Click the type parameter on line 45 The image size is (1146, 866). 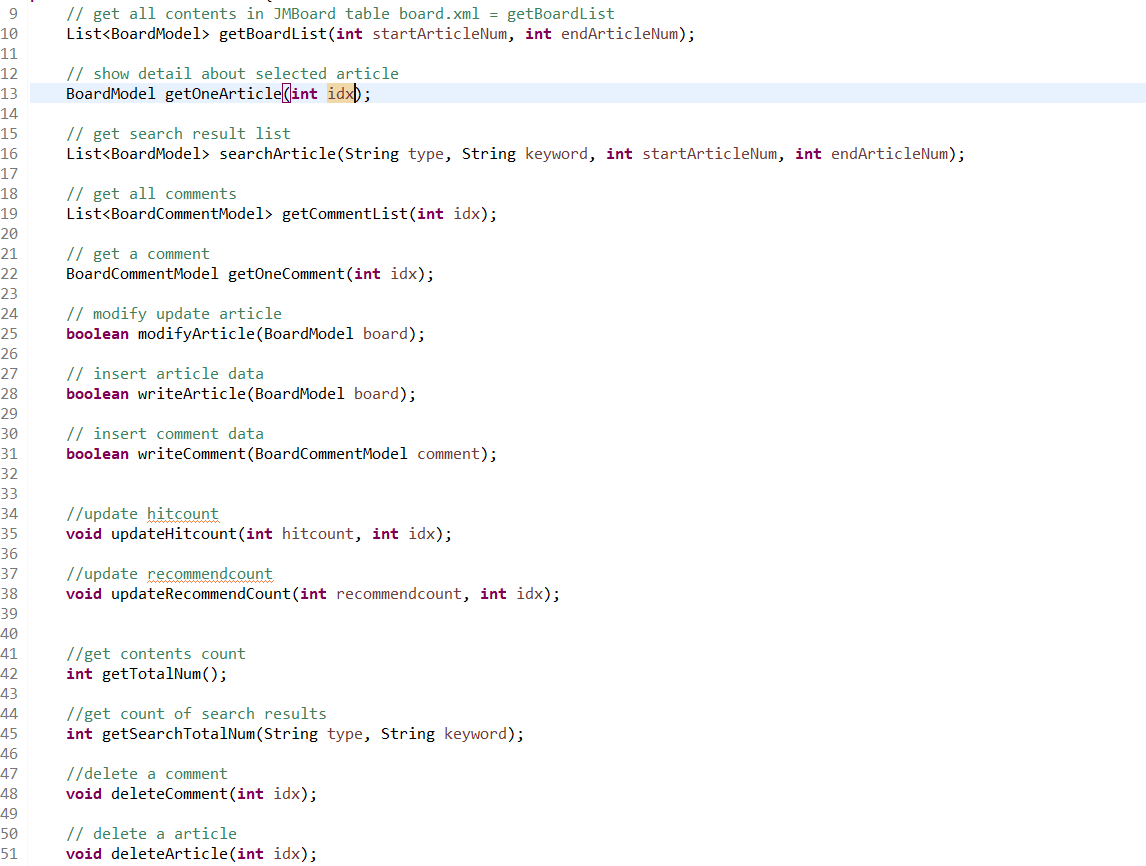(x=345, y=734)
